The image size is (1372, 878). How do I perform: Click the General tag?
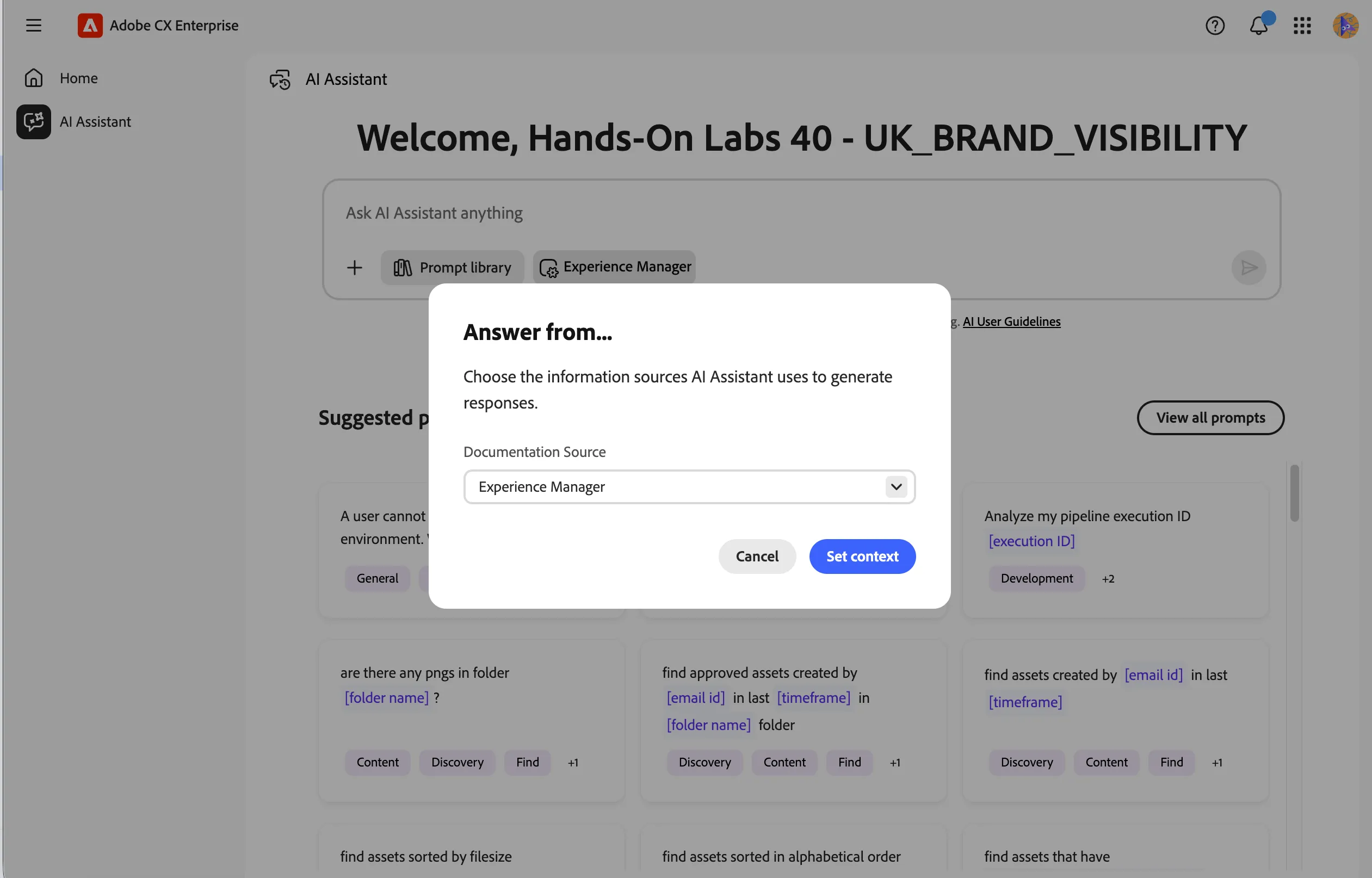point(378,578)
